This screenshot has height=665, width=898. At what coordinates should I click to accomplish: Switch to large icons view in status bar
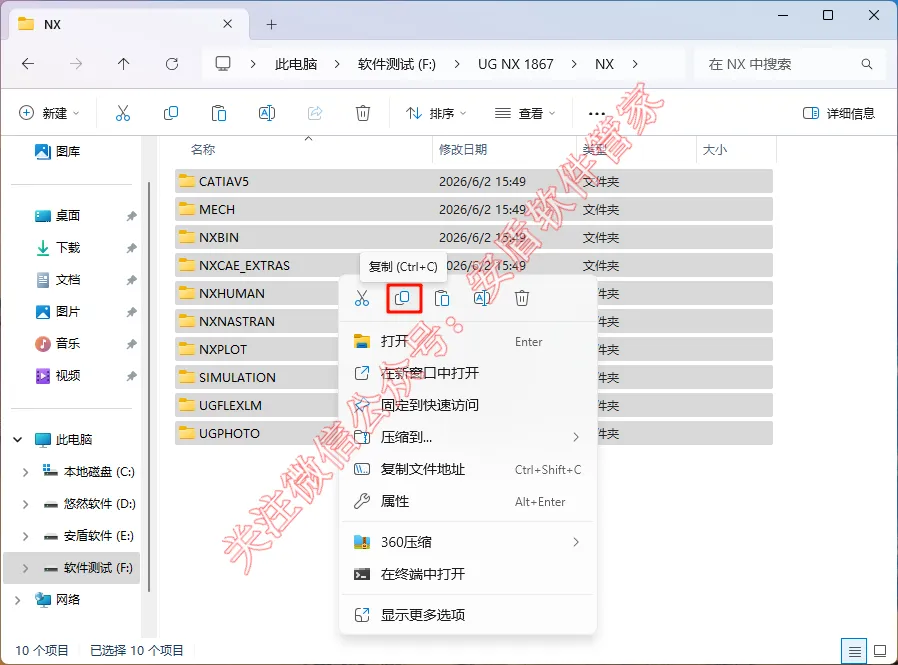pos(880,651)
